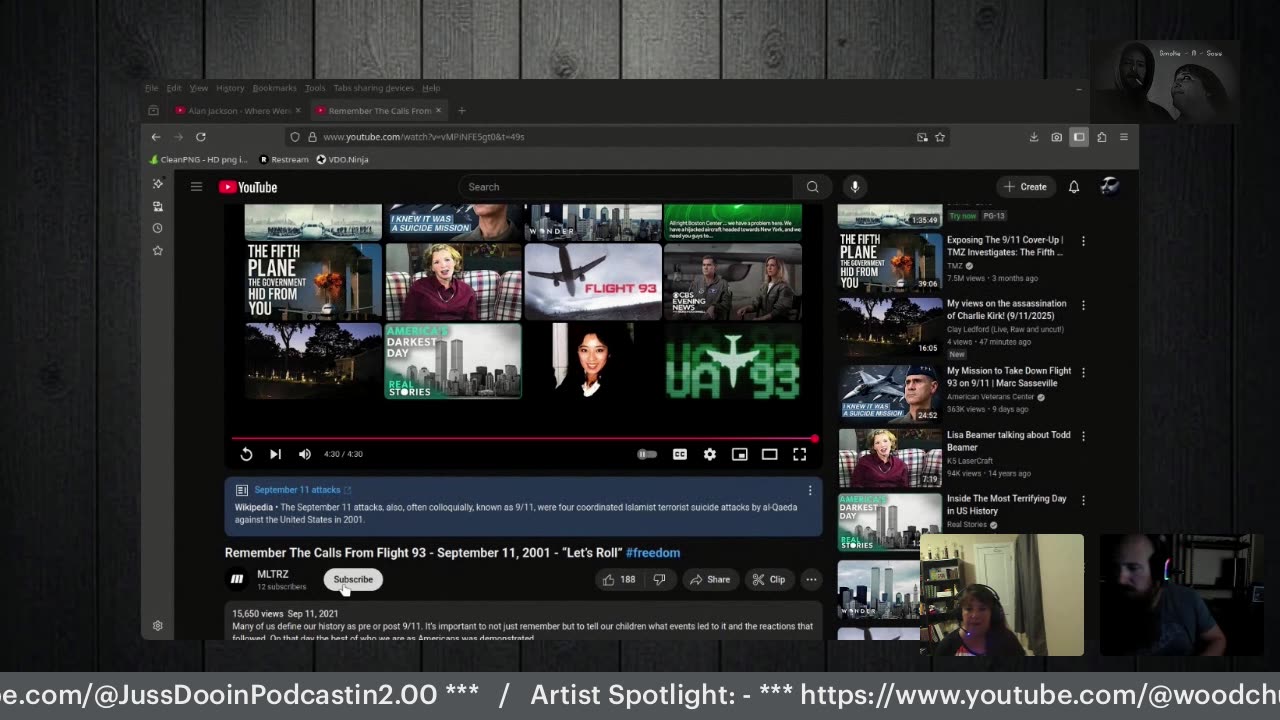Open VDO.Ninja bookmark
Viewport: 1280px width, 720px height.
coord(342,160)
